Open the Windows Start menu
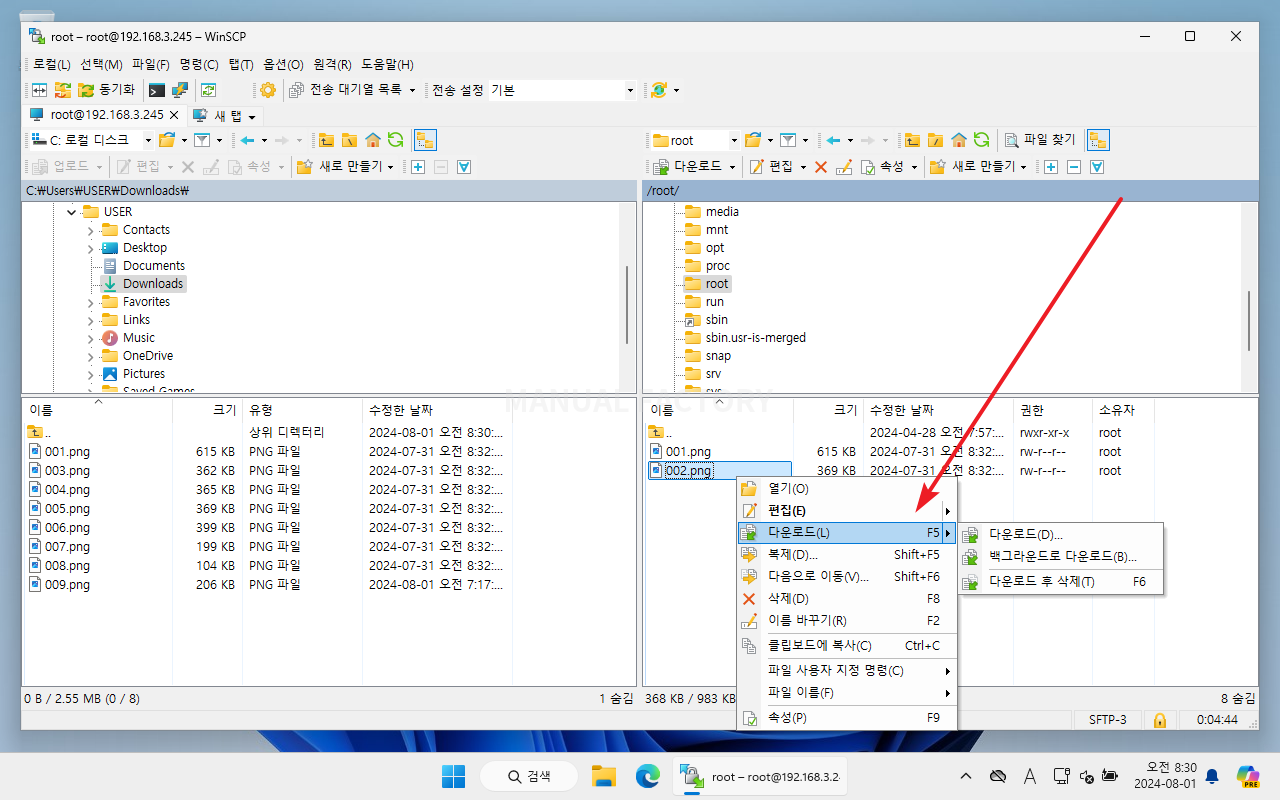This screenshot has width=1280, height=800. coord(453,776)
